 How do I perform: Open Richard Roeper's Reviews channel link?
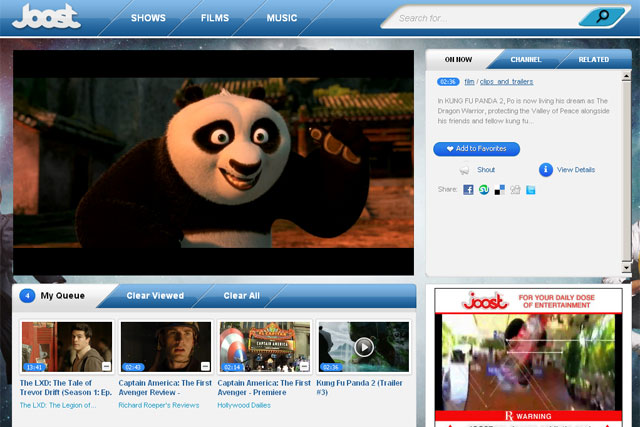pos(159,405)
